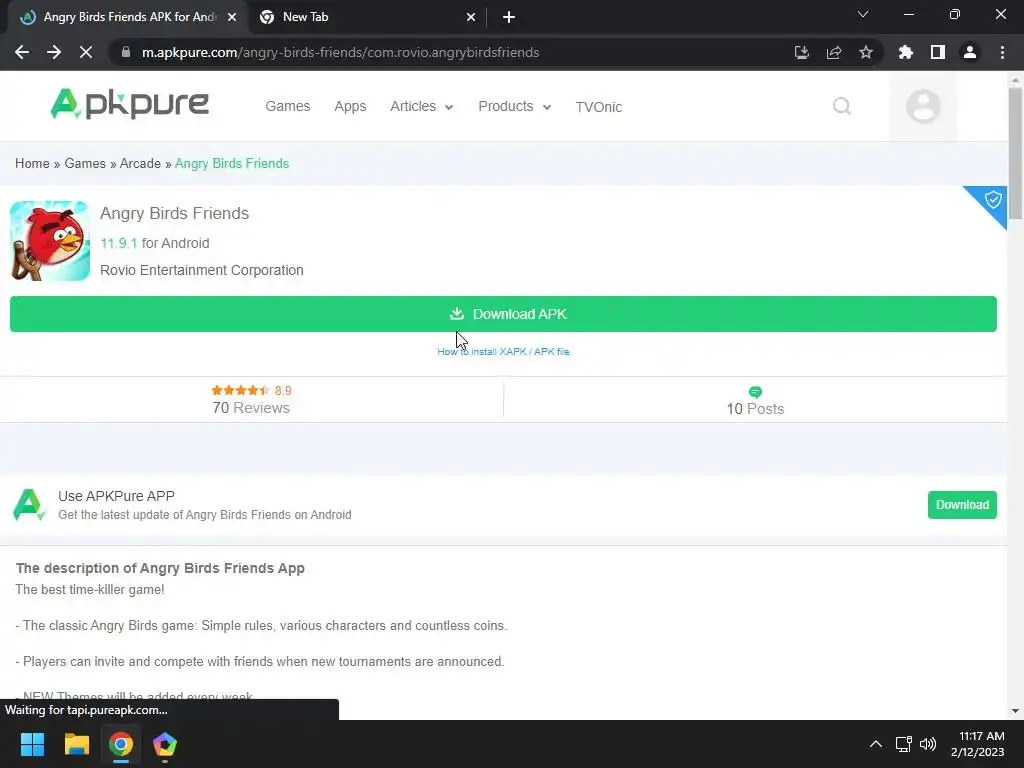The height and width of the screenshot is (768, 1024).
Task: Click the Angry Birds Friends title text
Action: [x=174, y=214]
